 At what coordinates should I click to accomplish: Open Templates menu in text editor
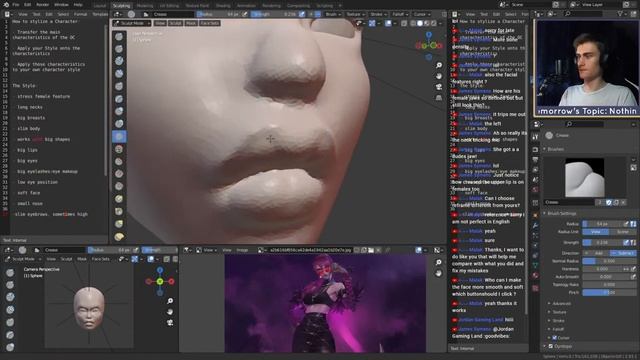pyautogui.click(x=100, y=14)
